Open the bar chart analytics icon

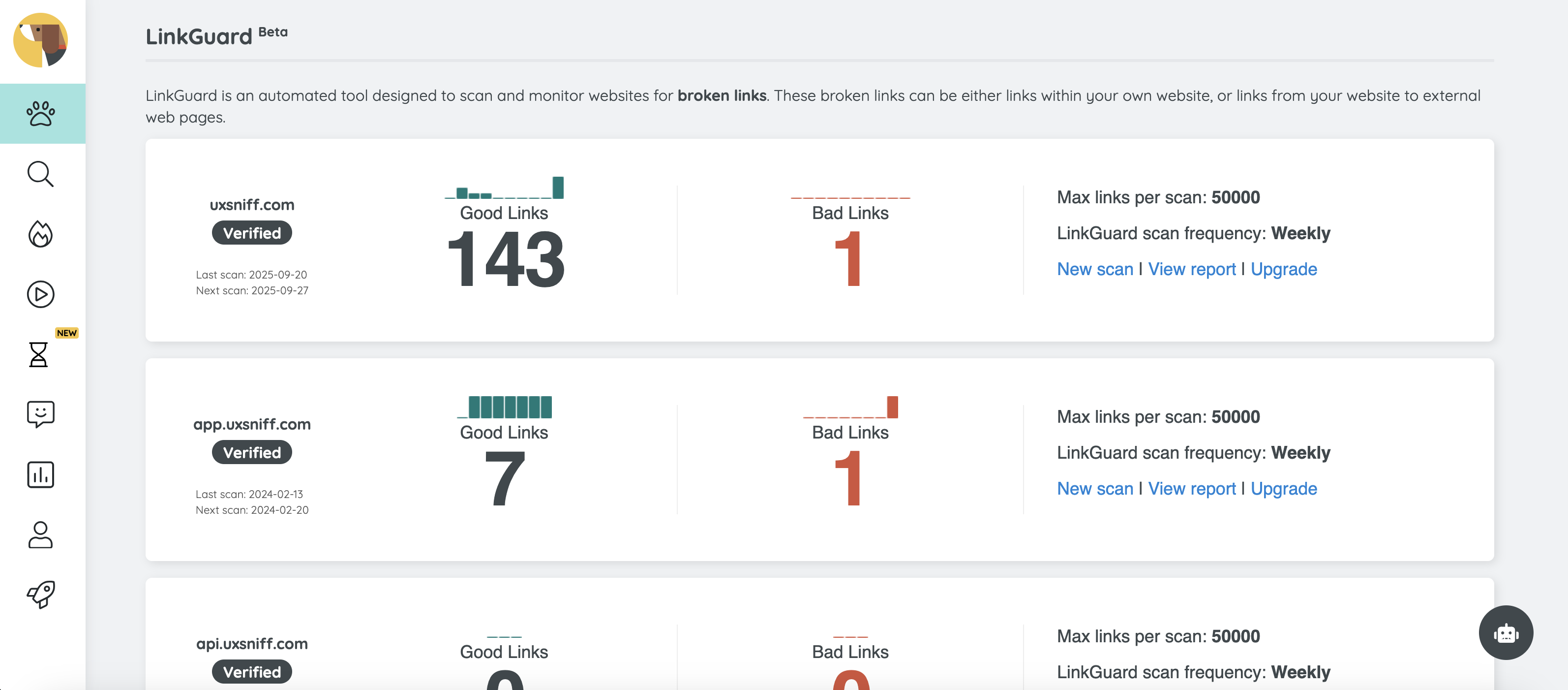pos(41,474)
